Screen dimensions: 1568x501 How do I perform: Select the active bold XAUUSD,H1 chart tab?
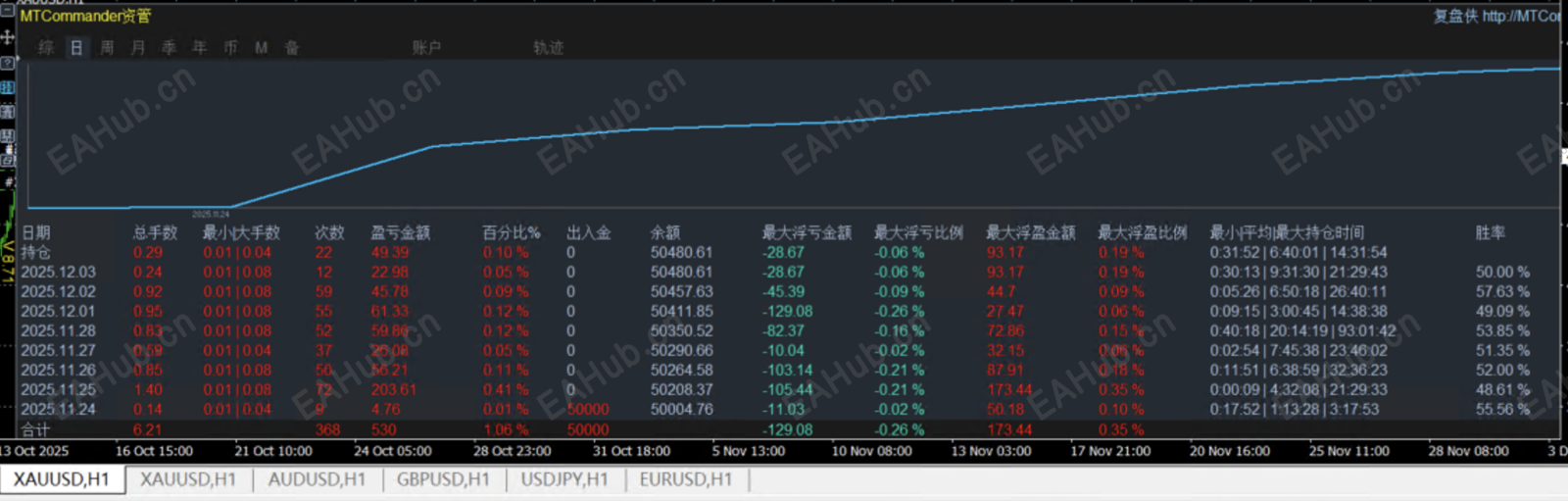point(62,479)
